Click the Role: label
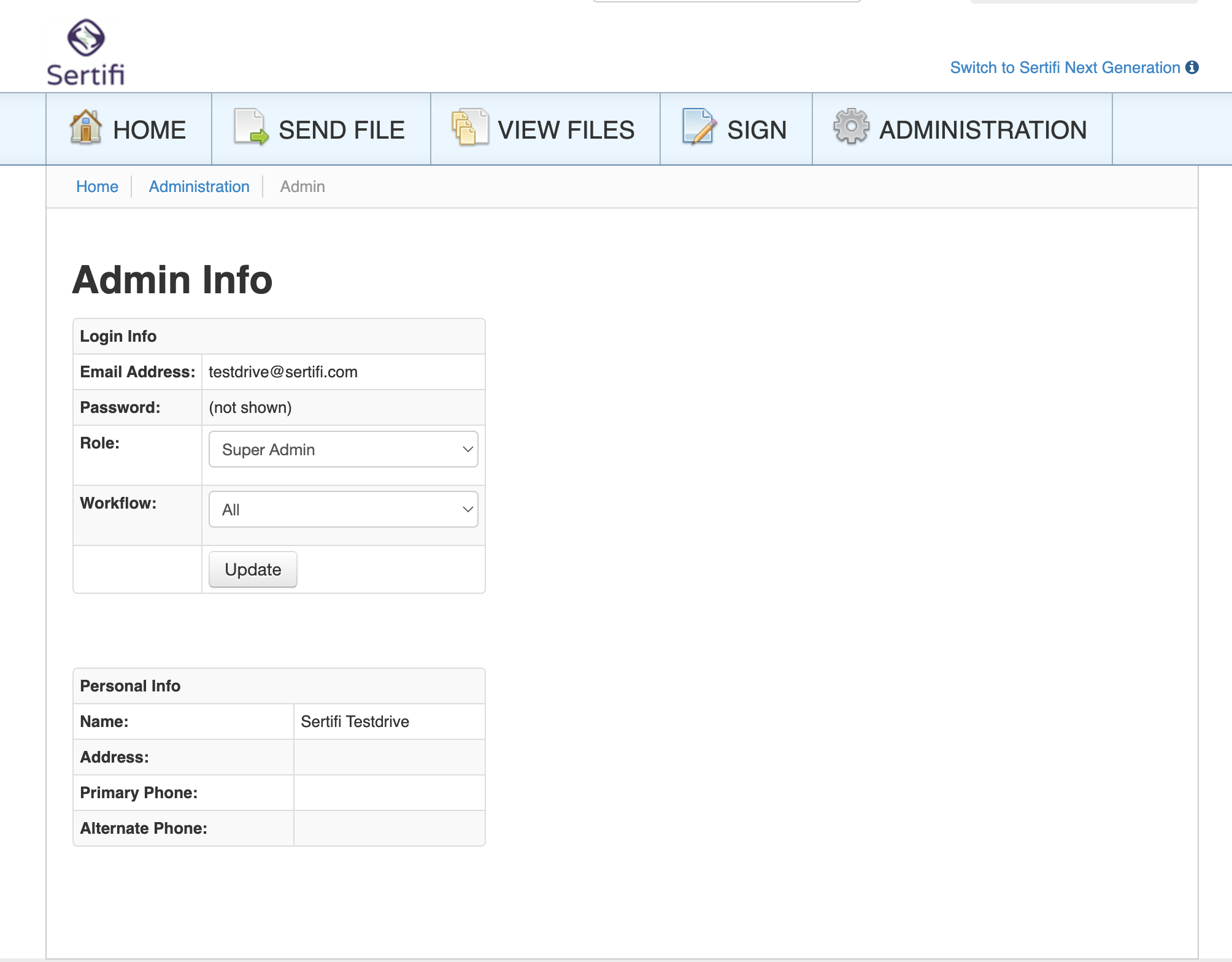 tap(100, 443)
